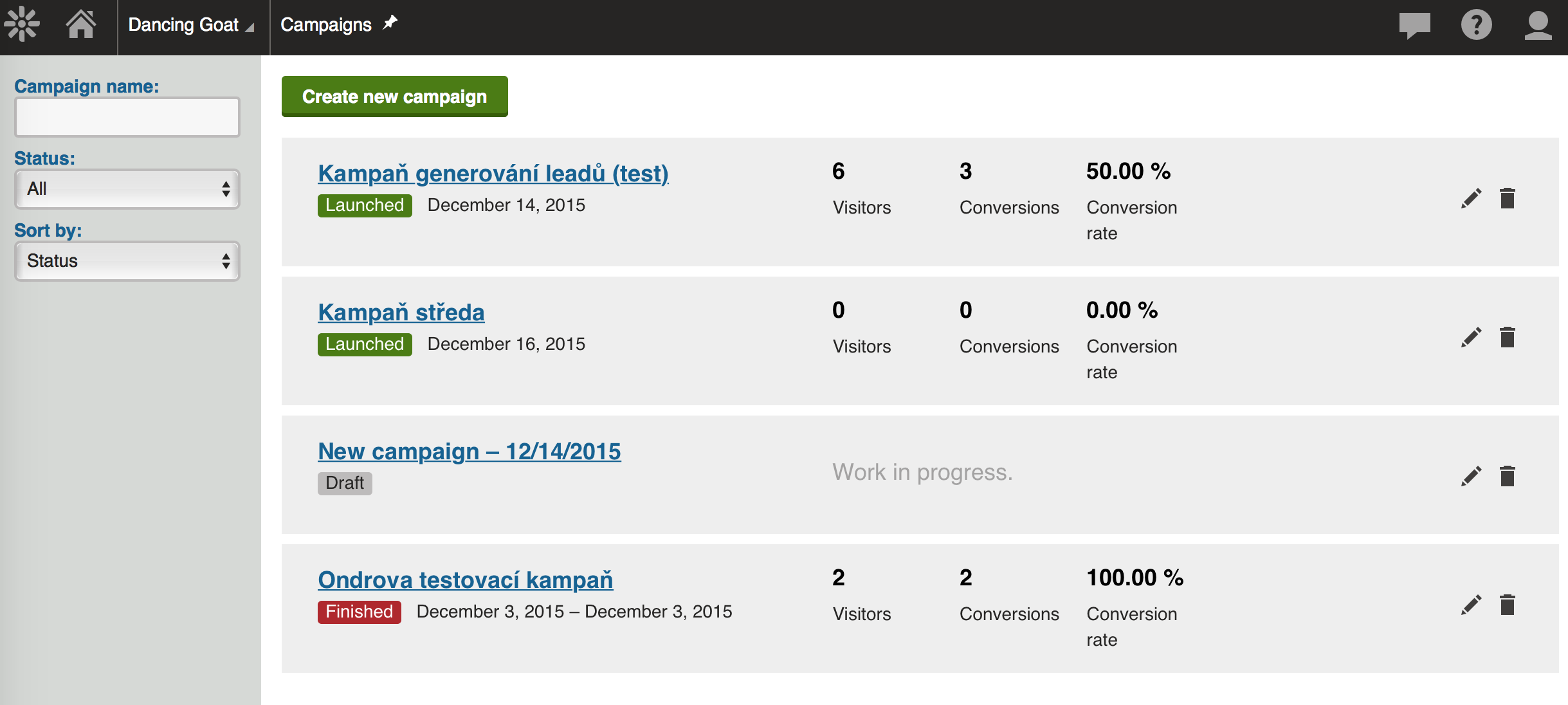Edit the Kampaň středa campaign
1568x705 pixels.
1471,338
